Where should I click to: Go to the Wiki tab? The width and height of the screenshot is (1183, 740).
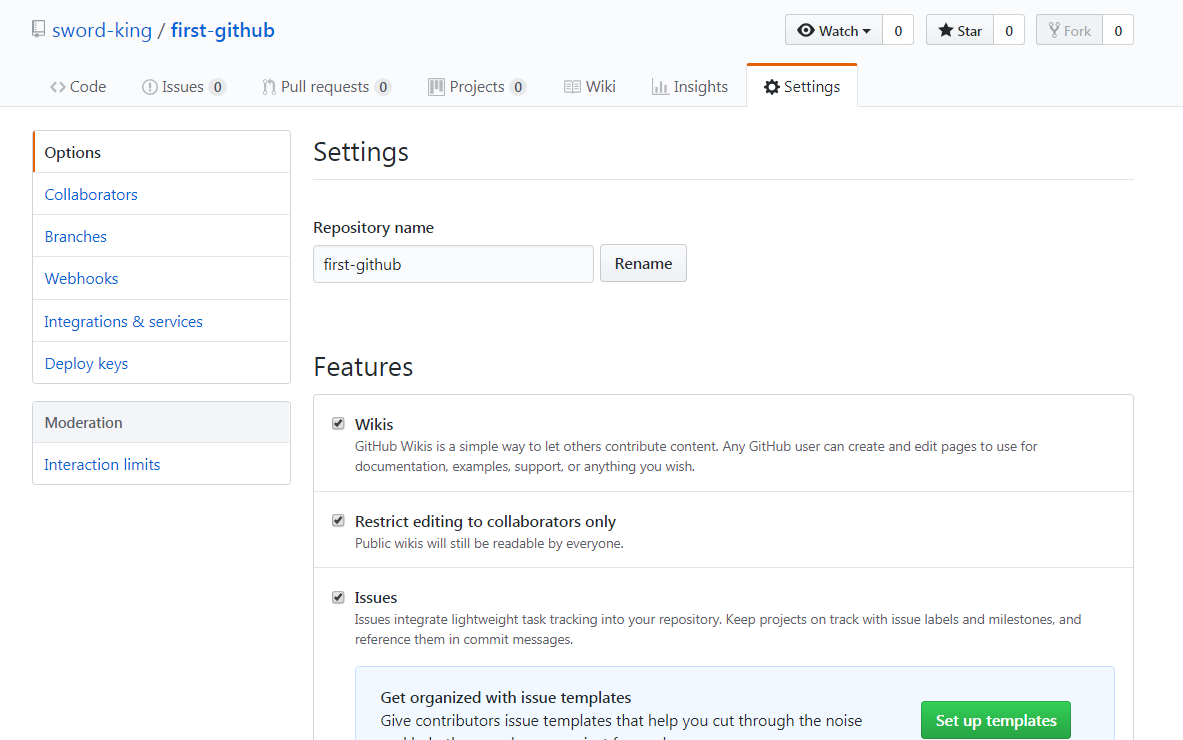[x=589, y=87]
